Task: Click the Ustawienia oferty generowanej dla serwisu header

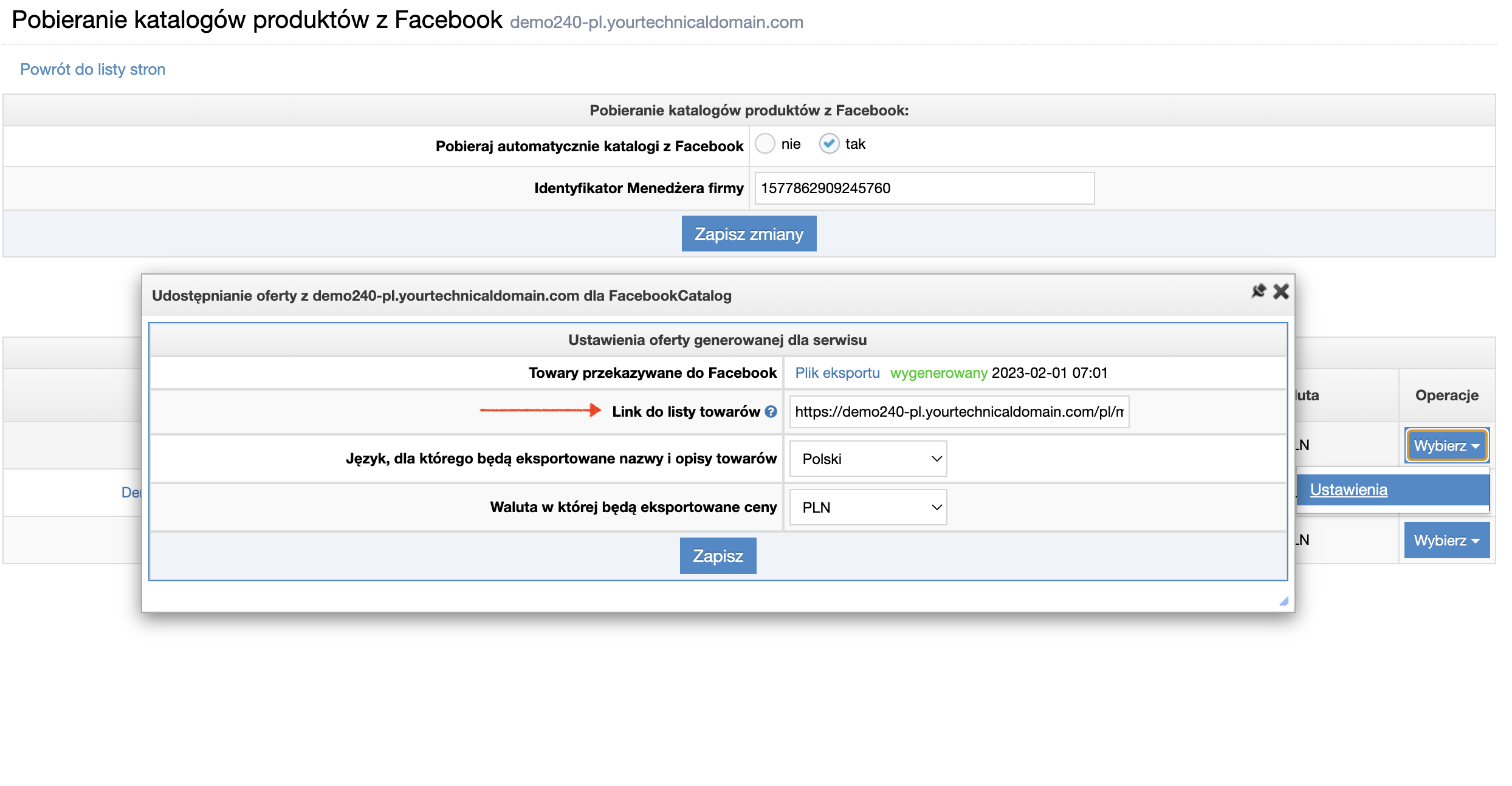Action: click(x=718, y=340)
